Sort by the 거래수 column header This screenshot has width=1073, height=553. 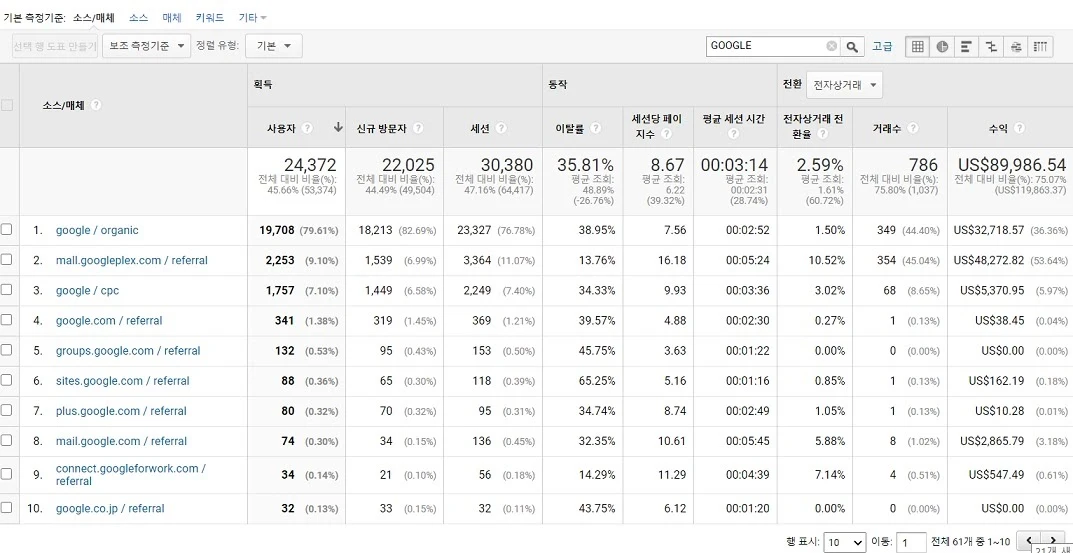888,128
